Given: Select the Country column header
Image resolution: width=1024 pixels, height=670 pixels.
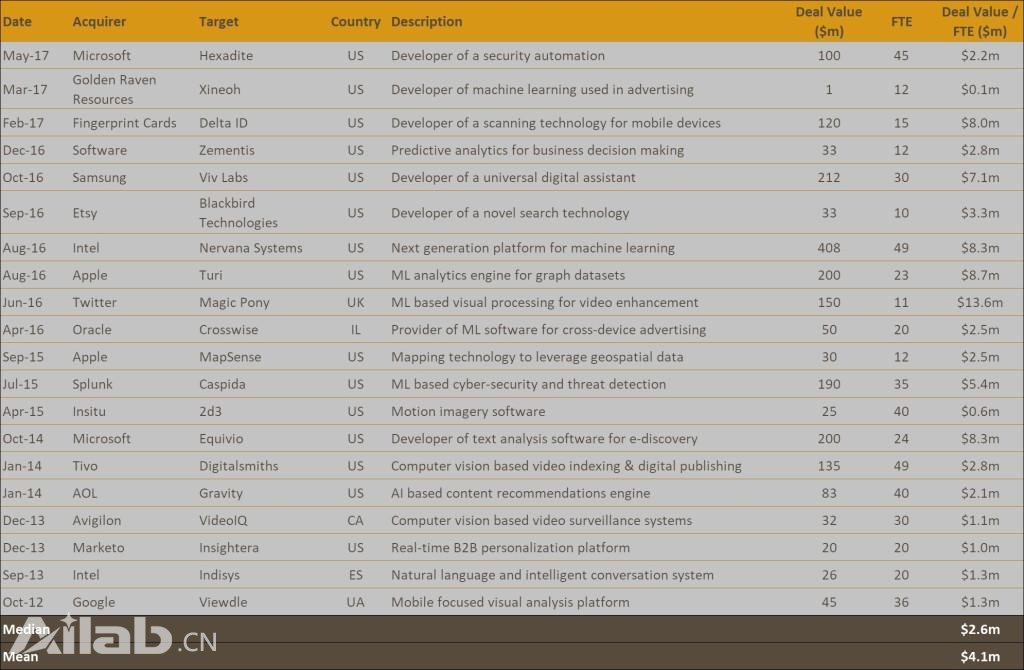Looking at the screenshot, I should (355, 22).
